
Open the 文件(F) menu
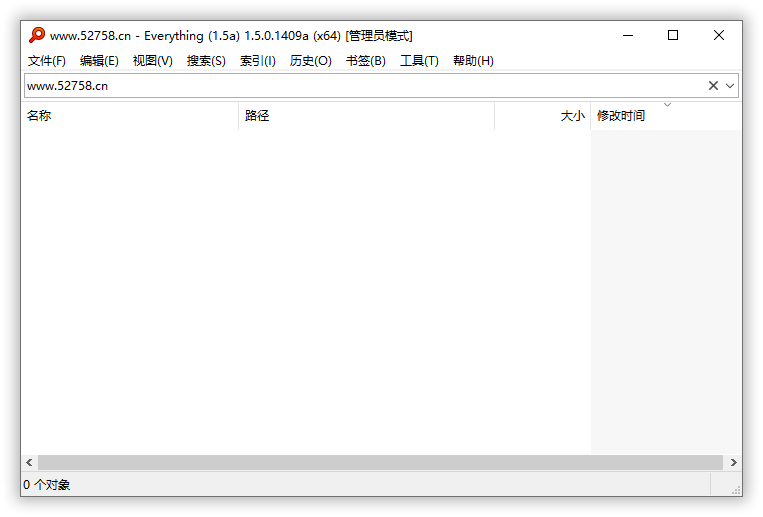[47, 61]
